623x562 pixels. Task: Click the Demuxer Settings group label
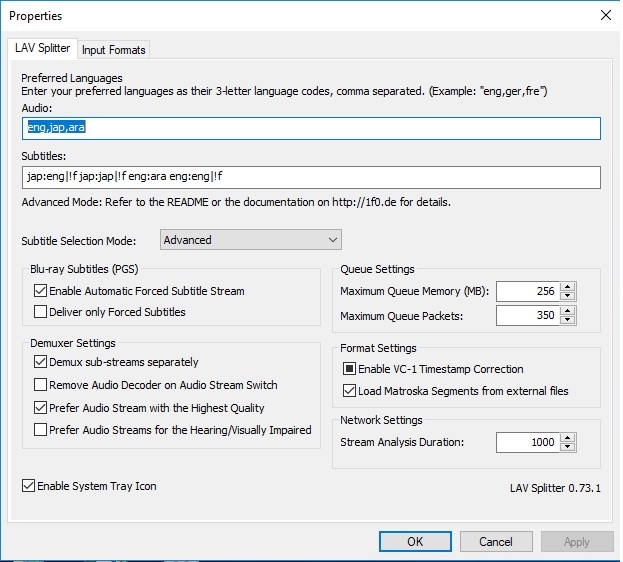73,343
